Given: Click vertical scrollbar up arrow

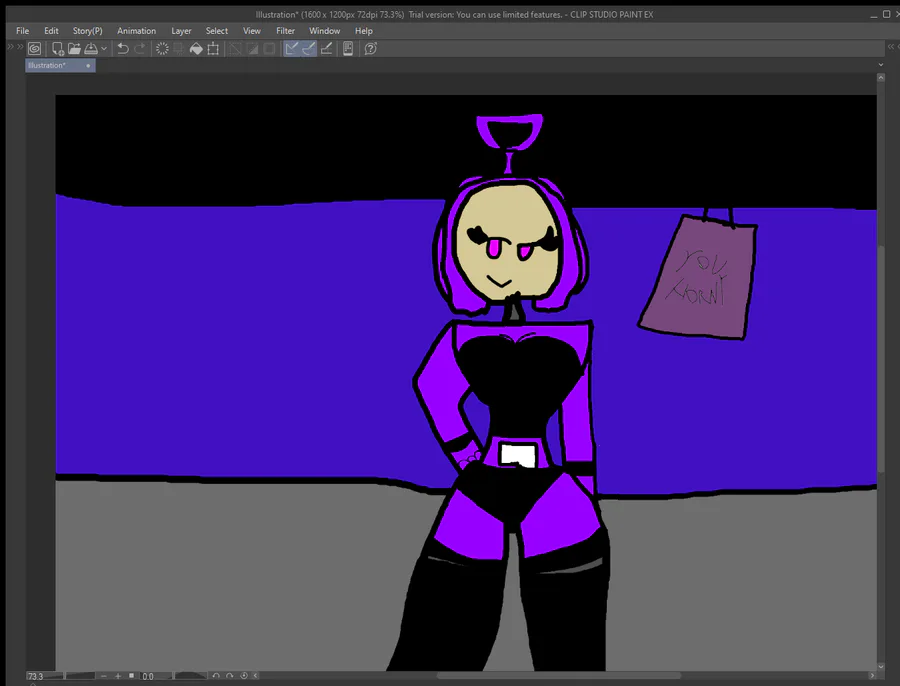Looking at the screenshot, I should coord(881,77).
